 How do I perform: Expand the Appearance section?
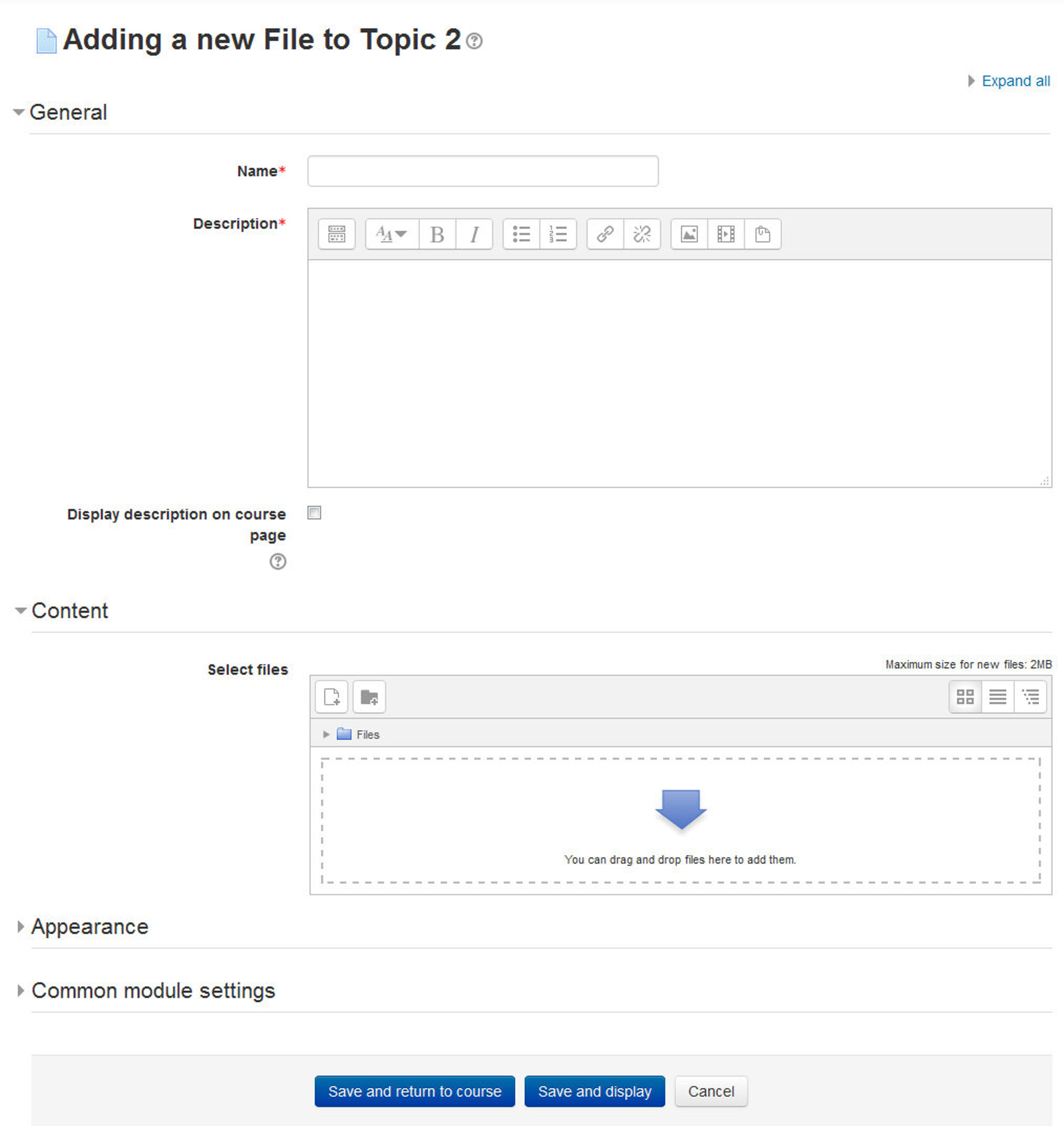click(x=89, y=927)
